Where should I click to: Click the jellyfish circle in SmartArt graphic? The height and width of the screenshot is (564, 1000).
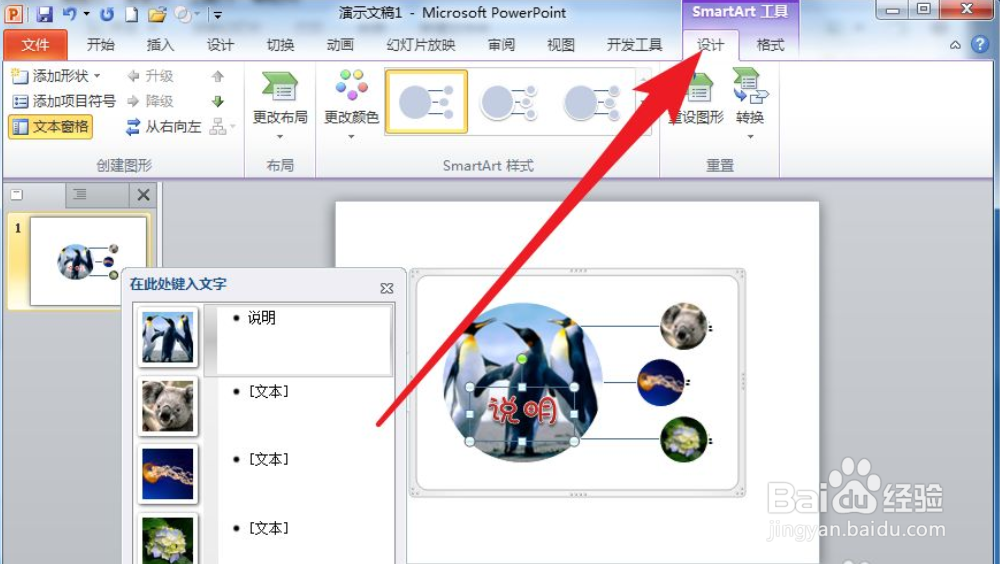[661, 382]
